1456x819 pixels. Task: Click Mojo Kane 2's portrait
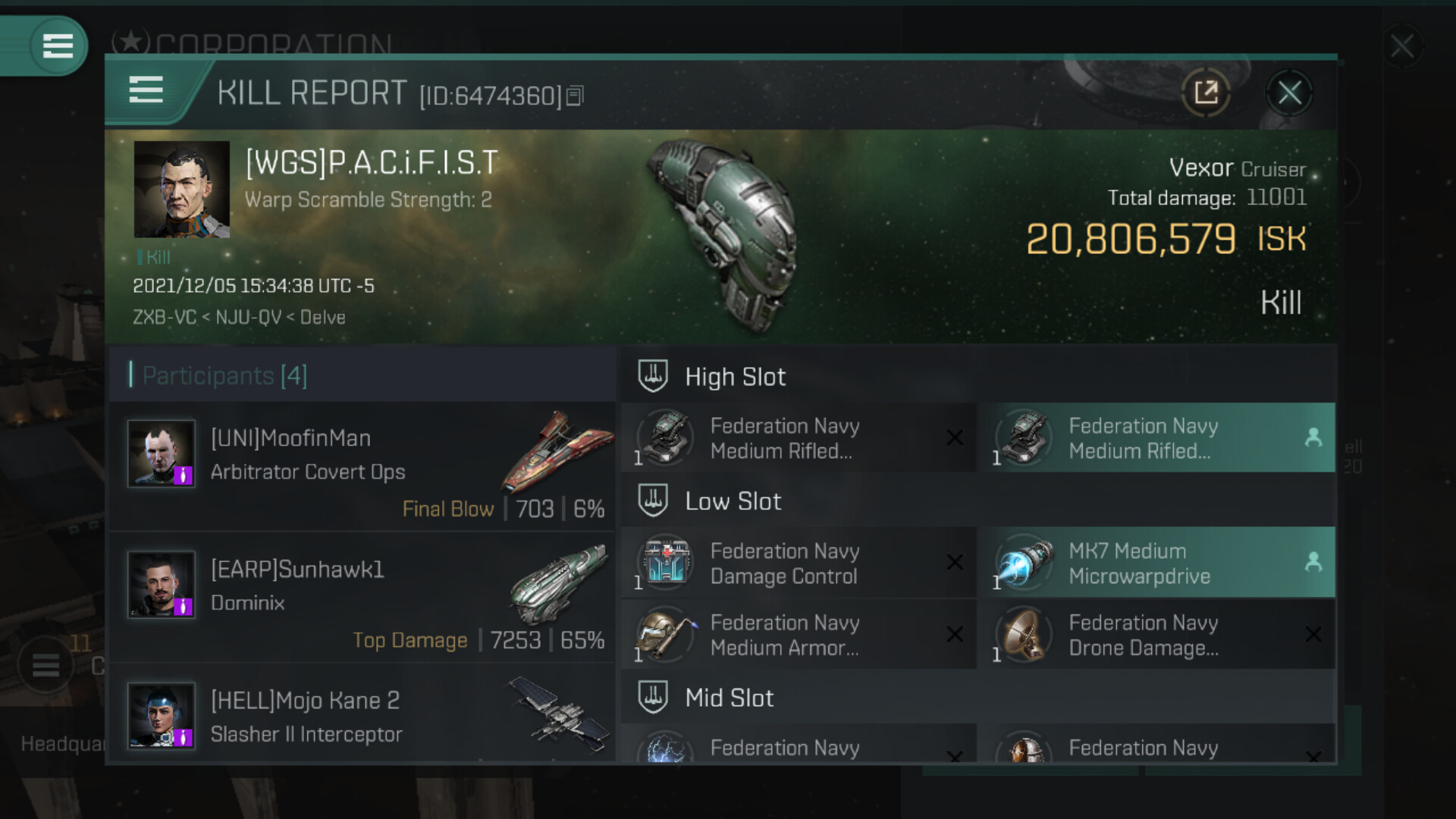pos(161,715)
